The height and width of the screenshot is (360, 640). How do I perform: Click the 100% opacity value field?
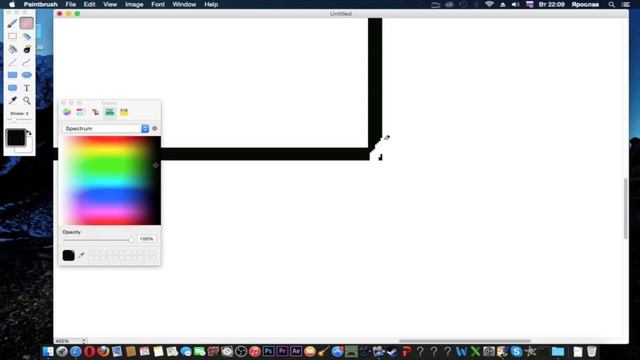[147, 239]
